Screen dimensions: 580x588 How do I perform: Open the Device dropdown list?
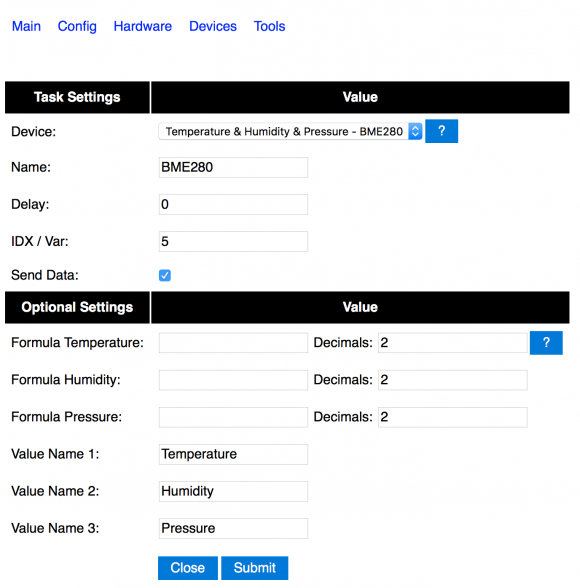click(290, 132)
